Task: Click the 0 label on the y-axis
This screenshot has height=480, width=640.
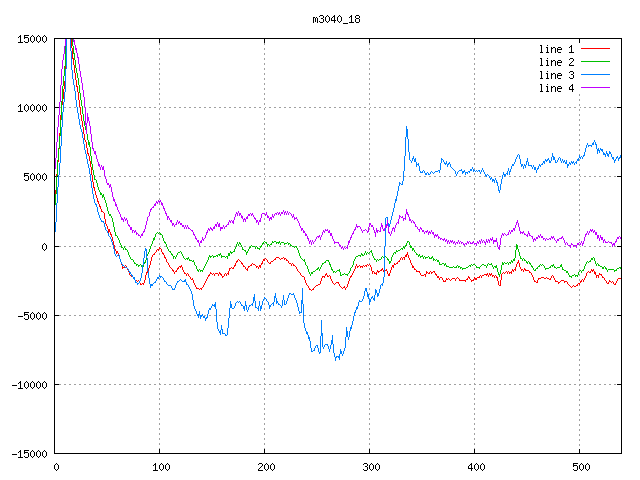Action: (45, 247)
